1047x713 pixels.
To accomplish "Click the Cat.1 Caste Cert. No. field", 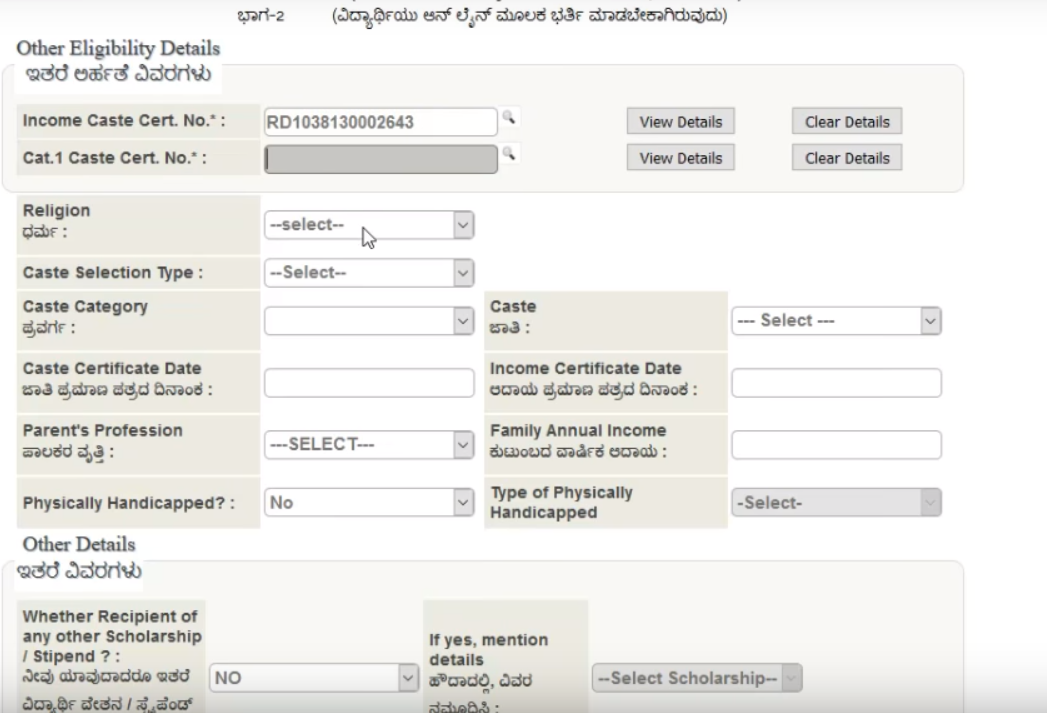I will 380,158.
